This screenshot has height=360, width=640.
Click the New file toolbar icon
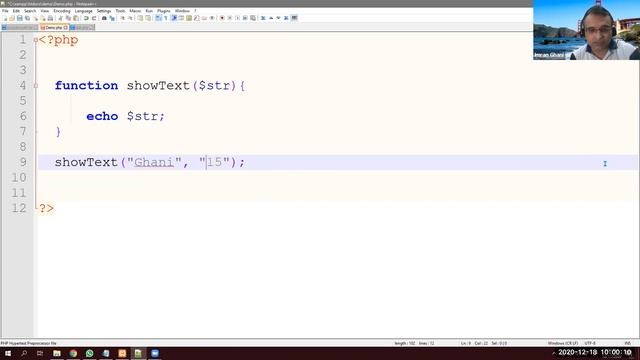click(x=5, y=18)
